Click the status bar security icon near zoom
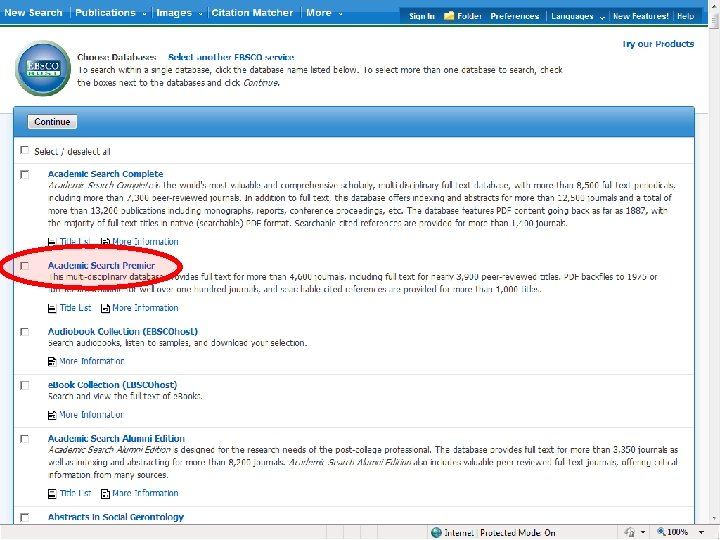The image size is (720, 540). (630, 532)
